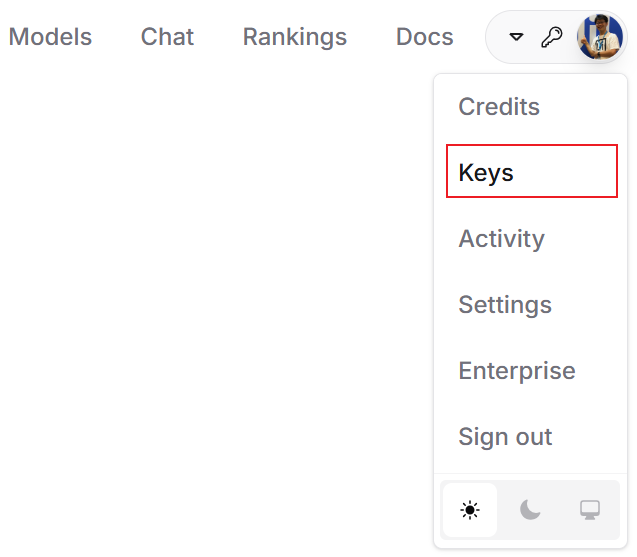Collapse the account menu with the triangle arrow
The width and height of the screenshot is (637, 557).
coord(516,37)
